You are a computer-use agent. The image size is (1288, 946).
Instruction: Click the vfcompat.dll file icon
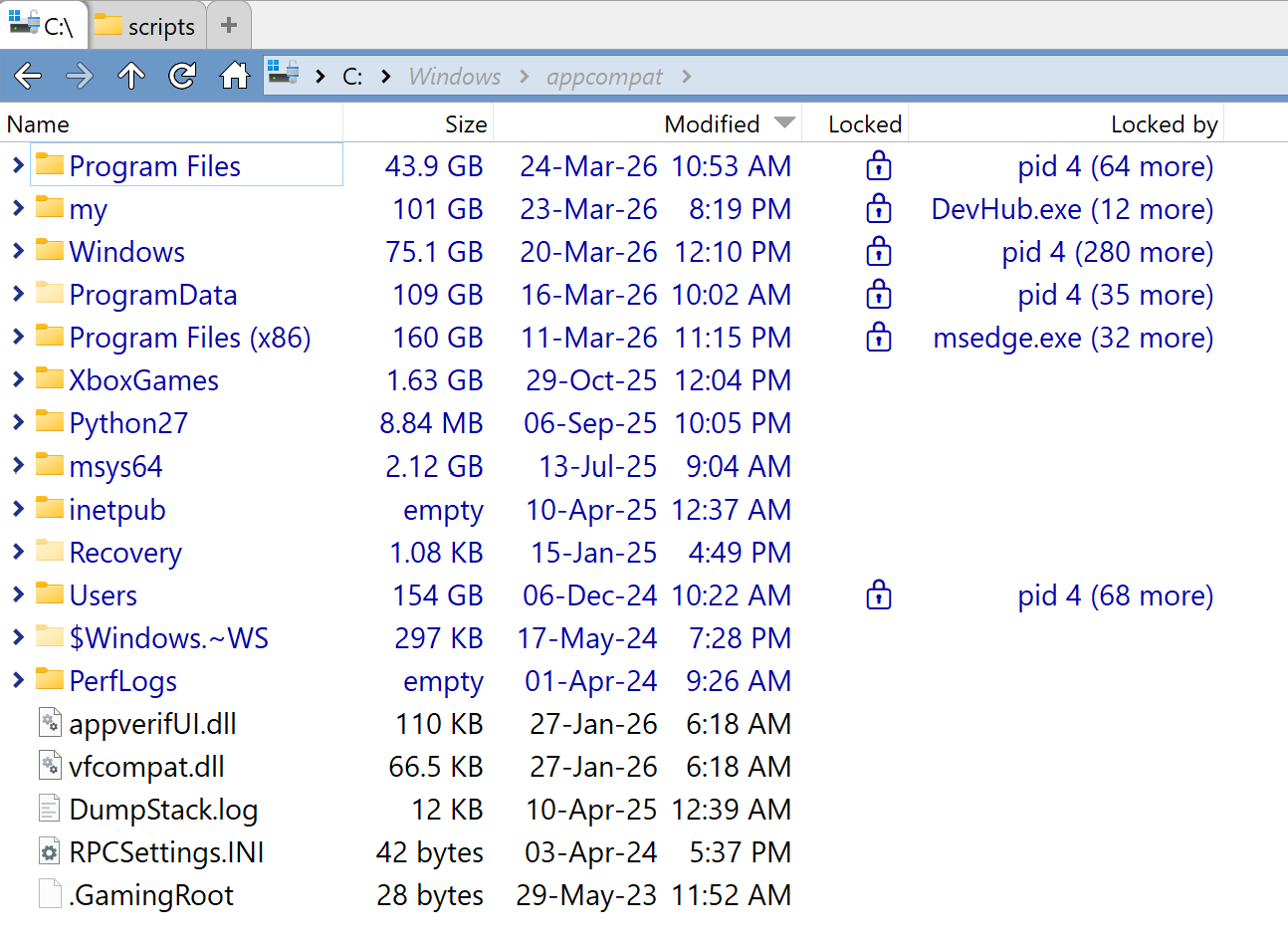pyautogui.click(x=50, y=766)
